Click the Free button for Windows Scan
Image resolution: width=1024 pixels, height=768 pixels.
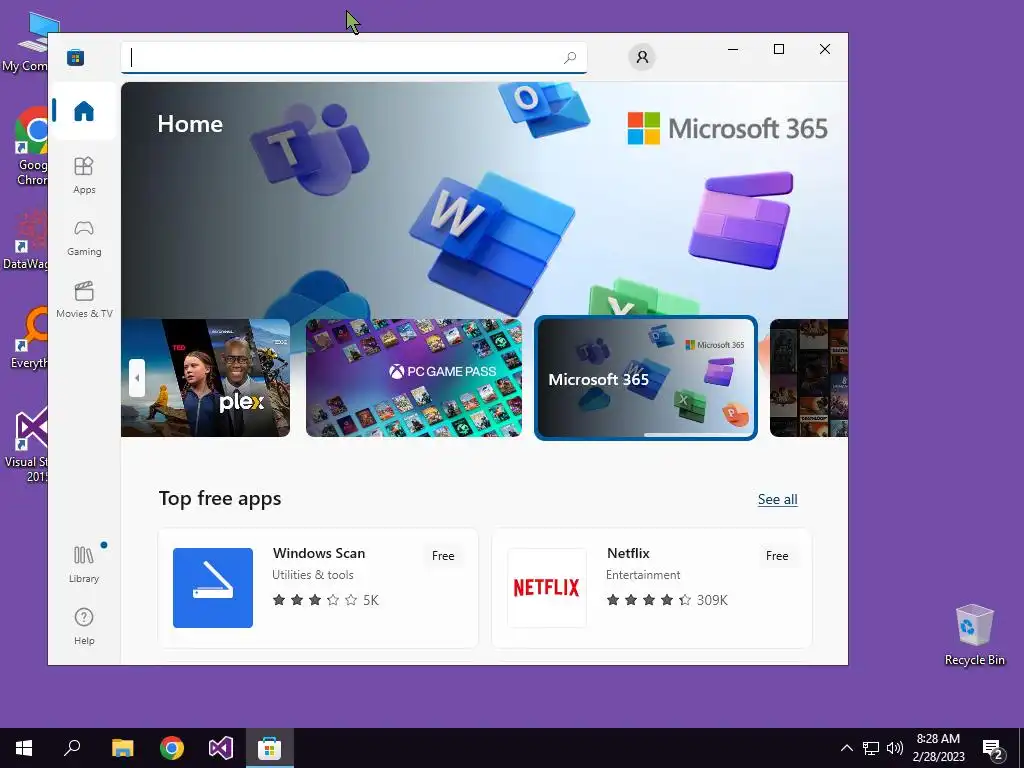(443, 556)
